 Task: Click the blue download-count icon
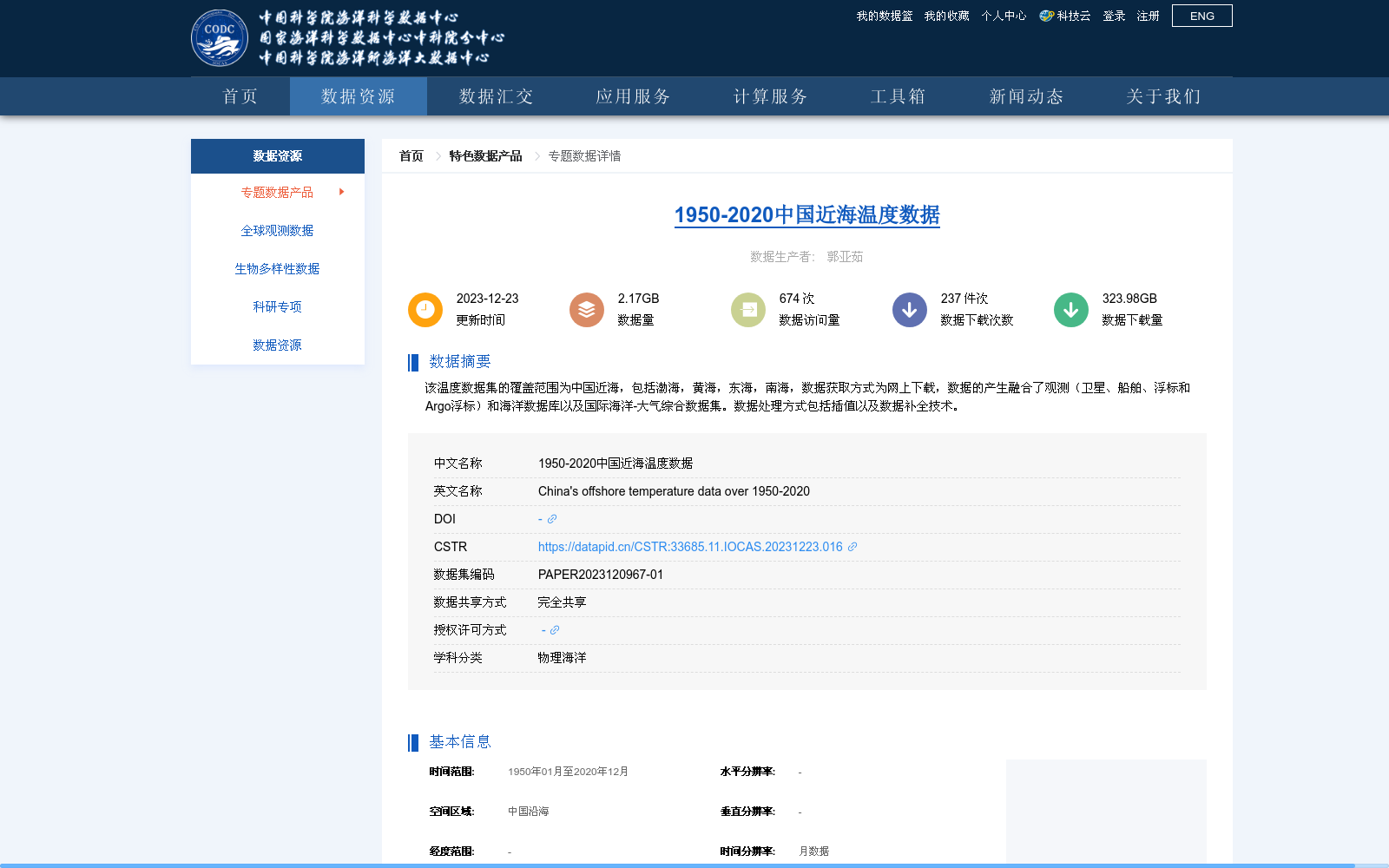click(x=909, y=309)
